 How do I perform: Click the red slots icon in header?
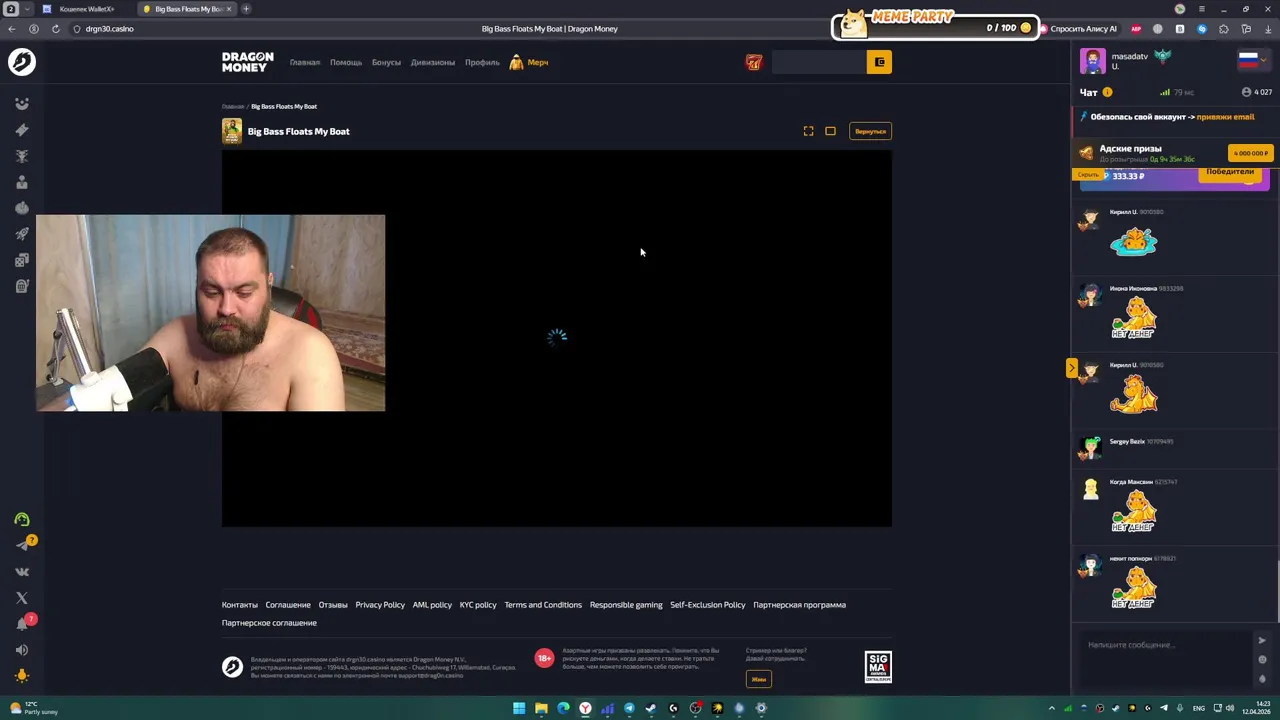click(754, 62)
